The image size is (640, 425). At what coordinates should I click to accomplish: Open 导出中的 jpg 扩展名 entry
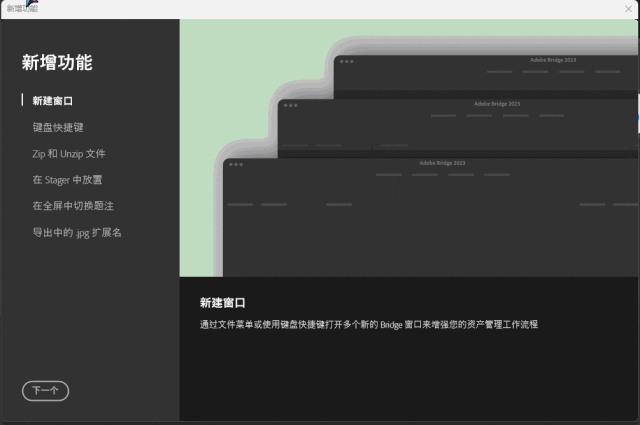coord(77,233)
